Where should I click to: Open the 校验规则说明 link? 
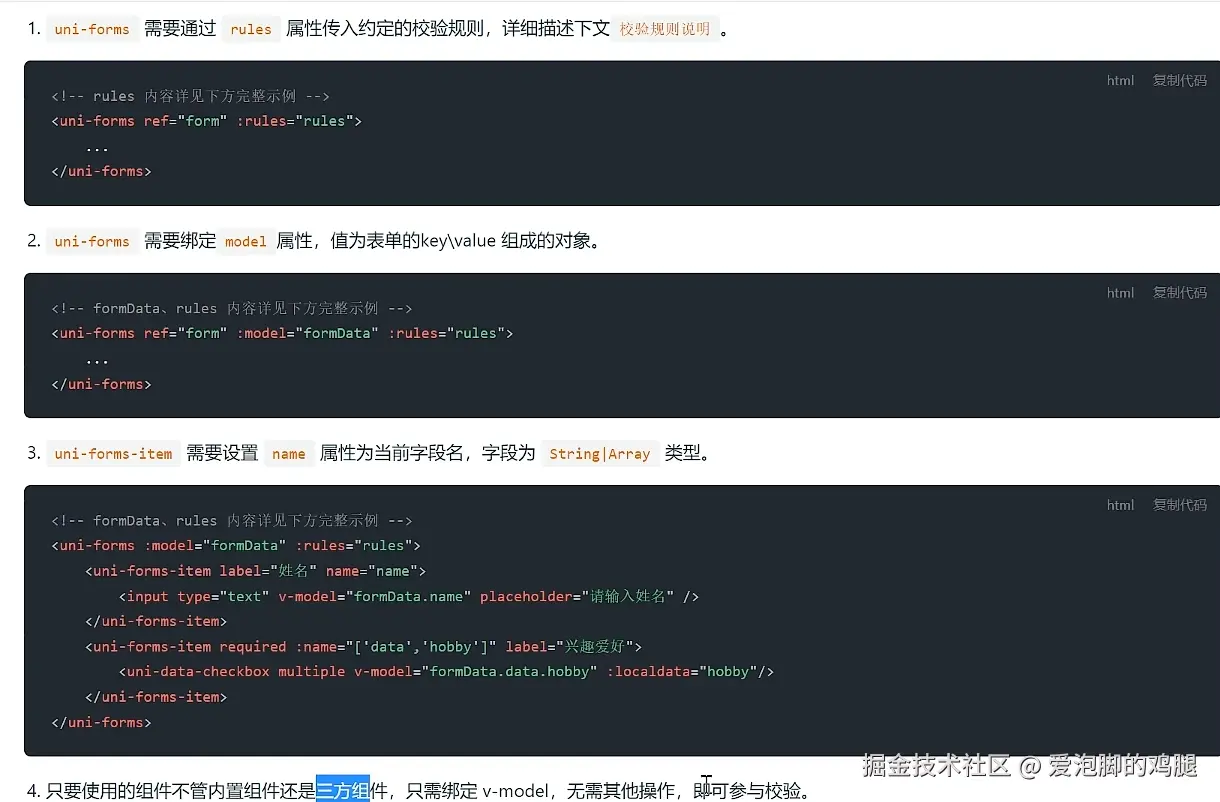(665, 29)
